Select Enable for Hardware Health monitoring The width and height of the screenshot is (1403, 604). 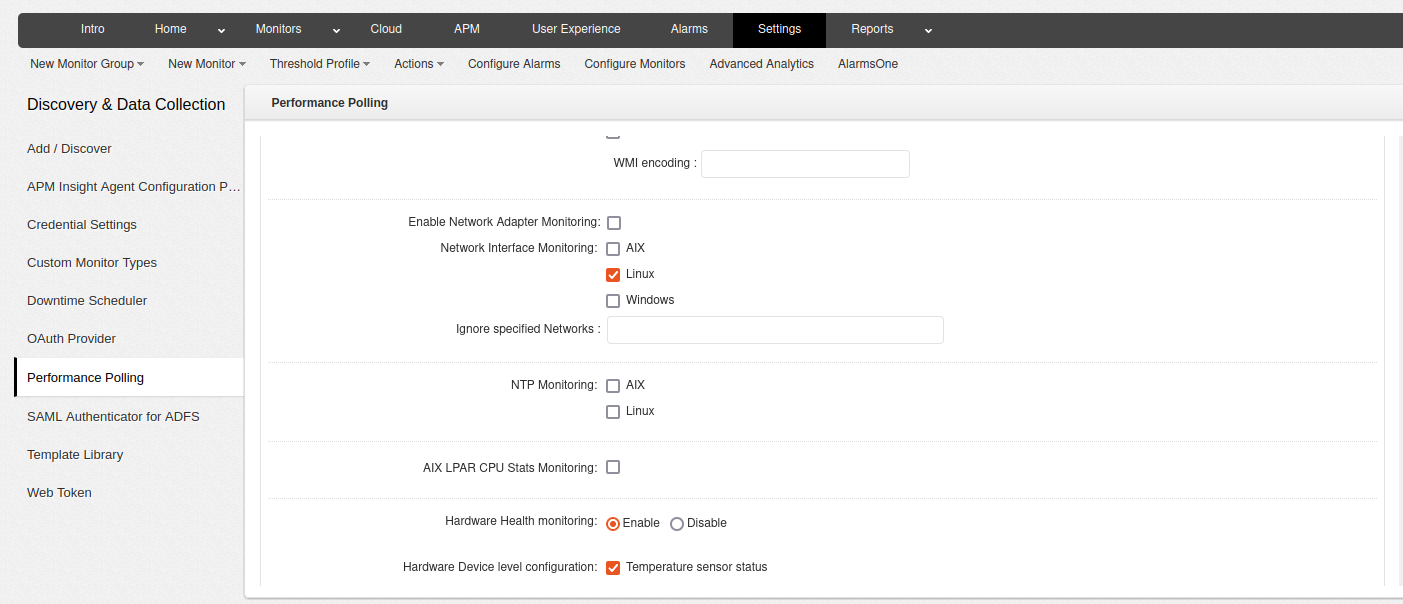point(613,524)
